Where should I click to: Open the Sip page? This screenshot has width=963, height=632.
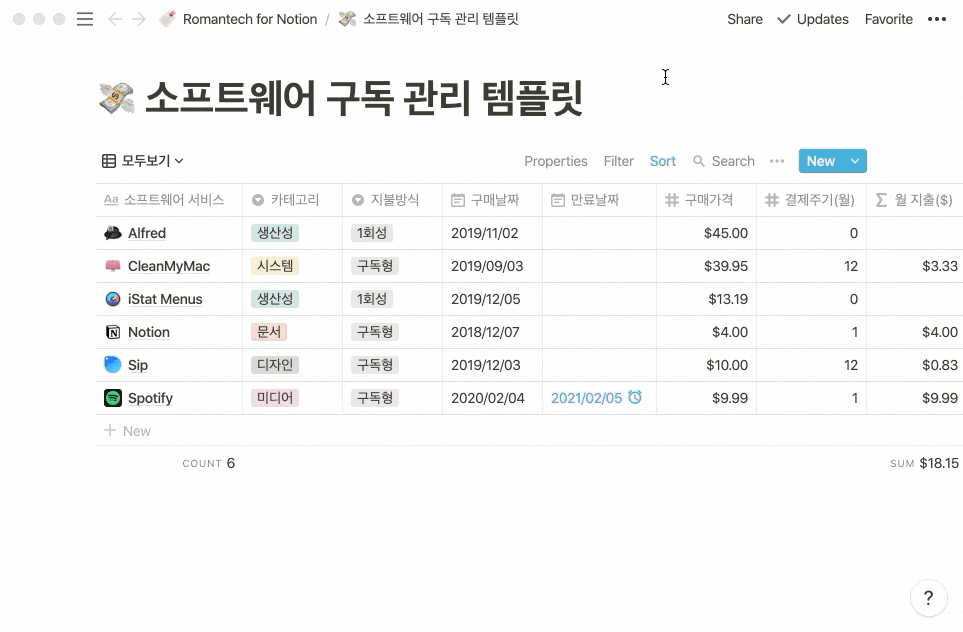(138, 365)
